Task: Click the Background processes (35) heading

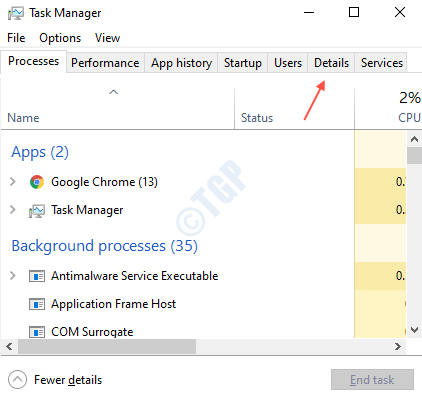Action: click(105, 246)
